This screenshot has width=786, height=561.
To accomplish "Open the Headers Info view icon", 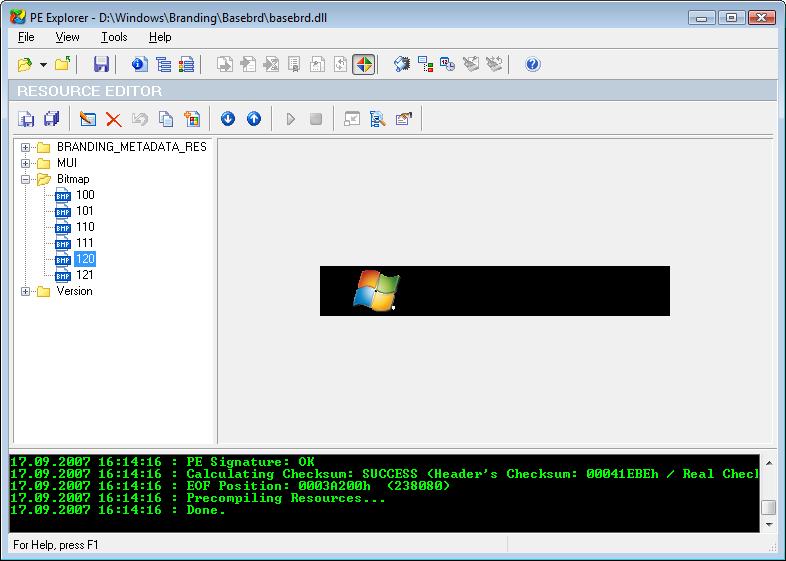I will pyautogui.click(x=140, y=64).
